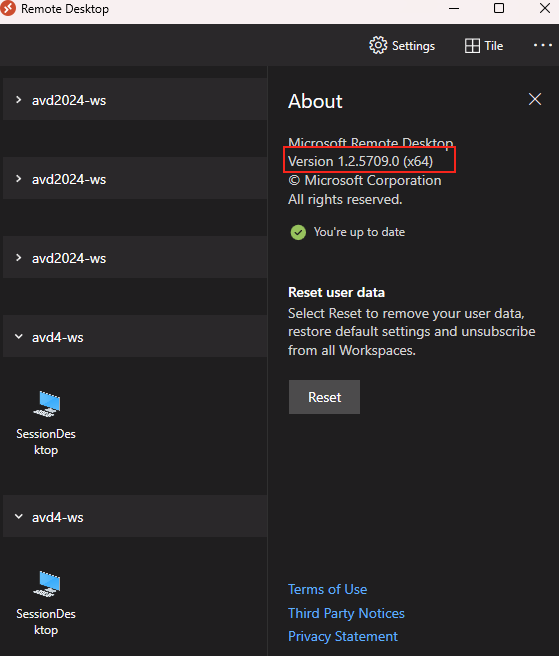Click the Reset button
Image resolution: width=559 pixels, height=656 pixels.
pyautogui.click(x=324, y=397)
